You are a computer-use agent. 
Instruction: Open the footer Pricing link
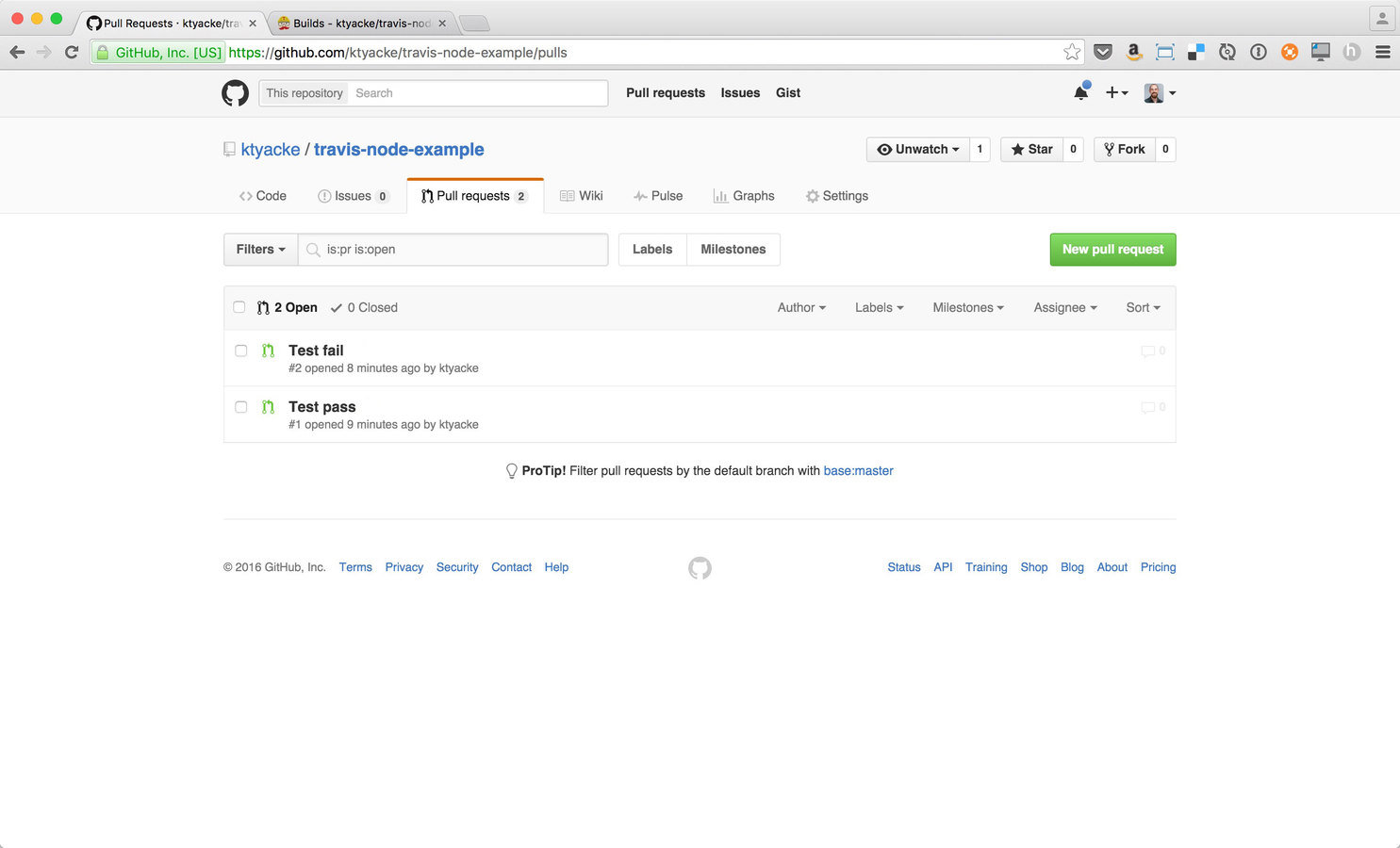coord(1158,567)
